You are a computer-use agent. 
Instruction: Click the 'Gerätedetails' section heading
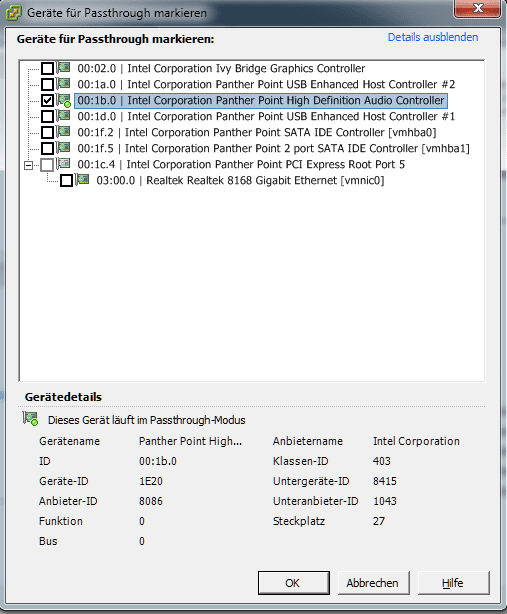click(x=63, y=397)
